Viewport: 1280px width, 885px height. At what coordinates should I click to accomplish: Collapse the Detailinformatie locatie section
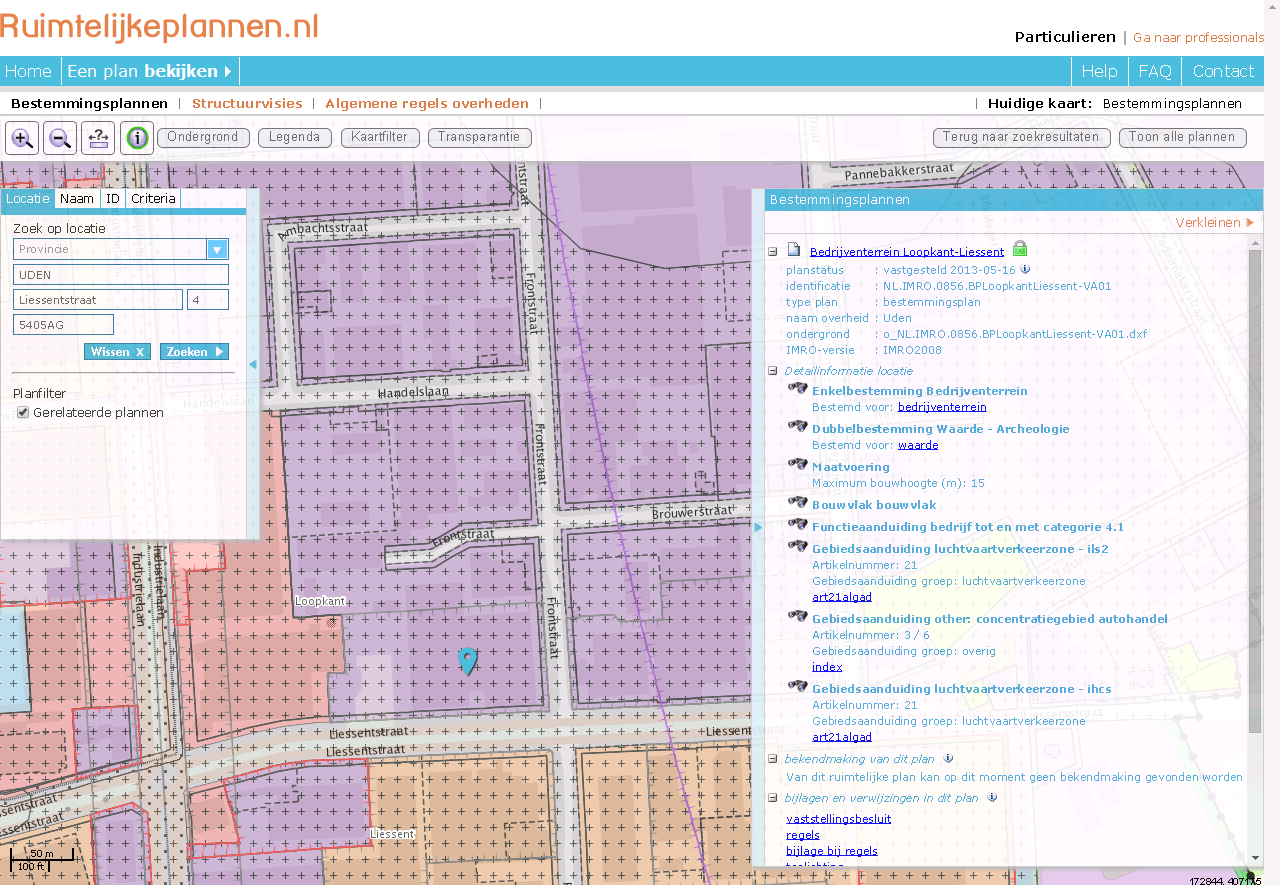[x=773, y=371]
